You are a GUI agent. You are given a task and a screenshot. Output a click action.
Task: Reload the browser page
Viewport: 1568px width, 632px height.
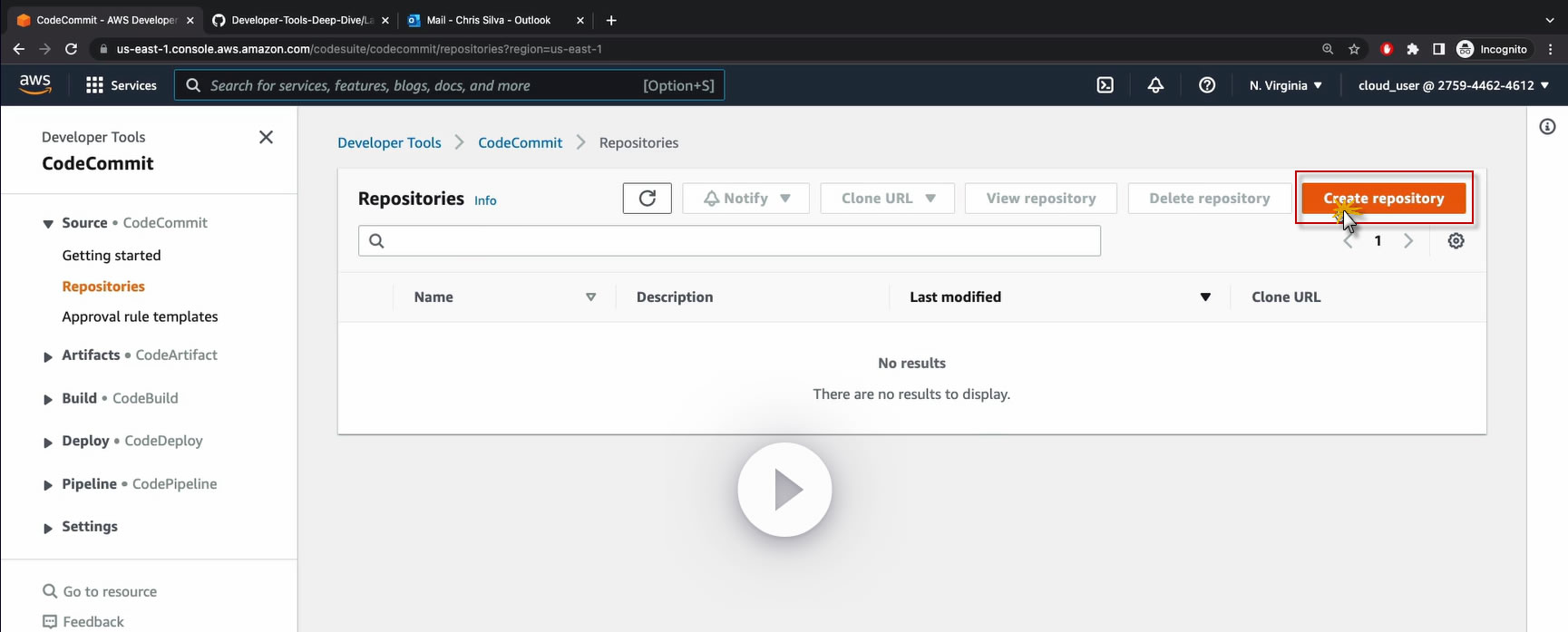(x=71, y=49)
